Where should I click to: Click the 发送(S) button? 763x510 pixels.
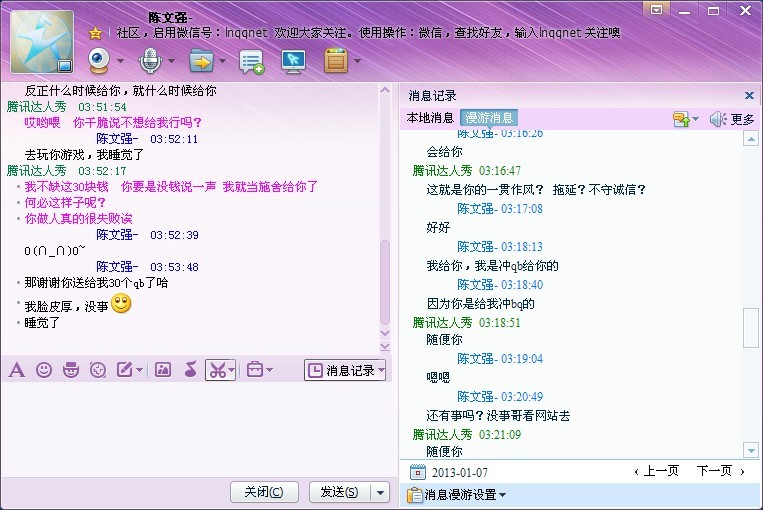click(340, 492)
